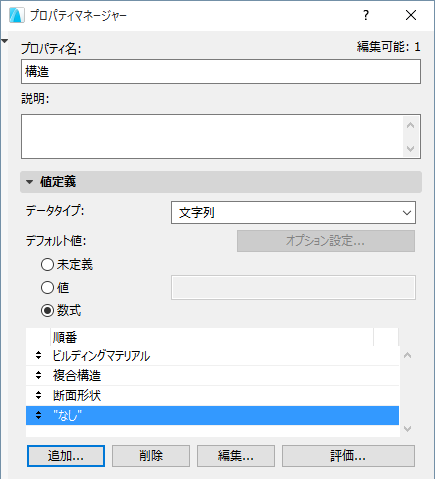This screenshot has width=435, height=479.
Task: Click reorder handle of 断面形状 row
Action: (x=39, y=395)
